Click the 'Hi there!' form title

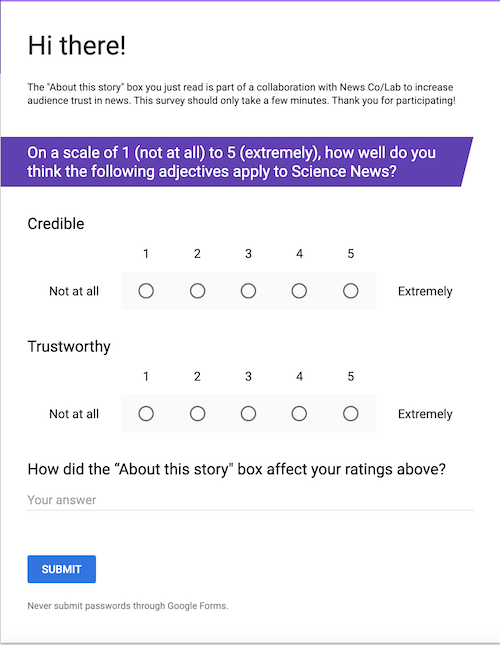point(76,45)
